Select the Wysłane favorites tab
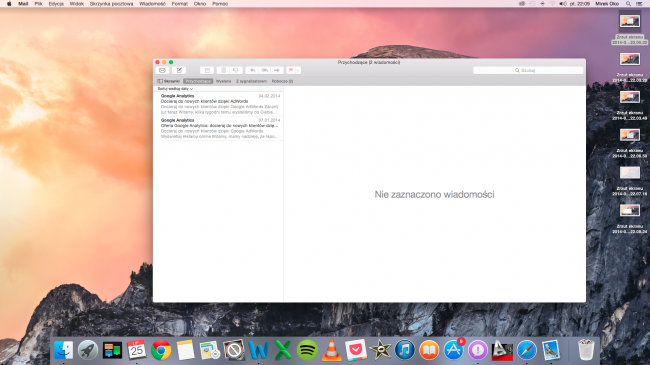The width and height of the screenshot is (650, 365). coord(223,81)
